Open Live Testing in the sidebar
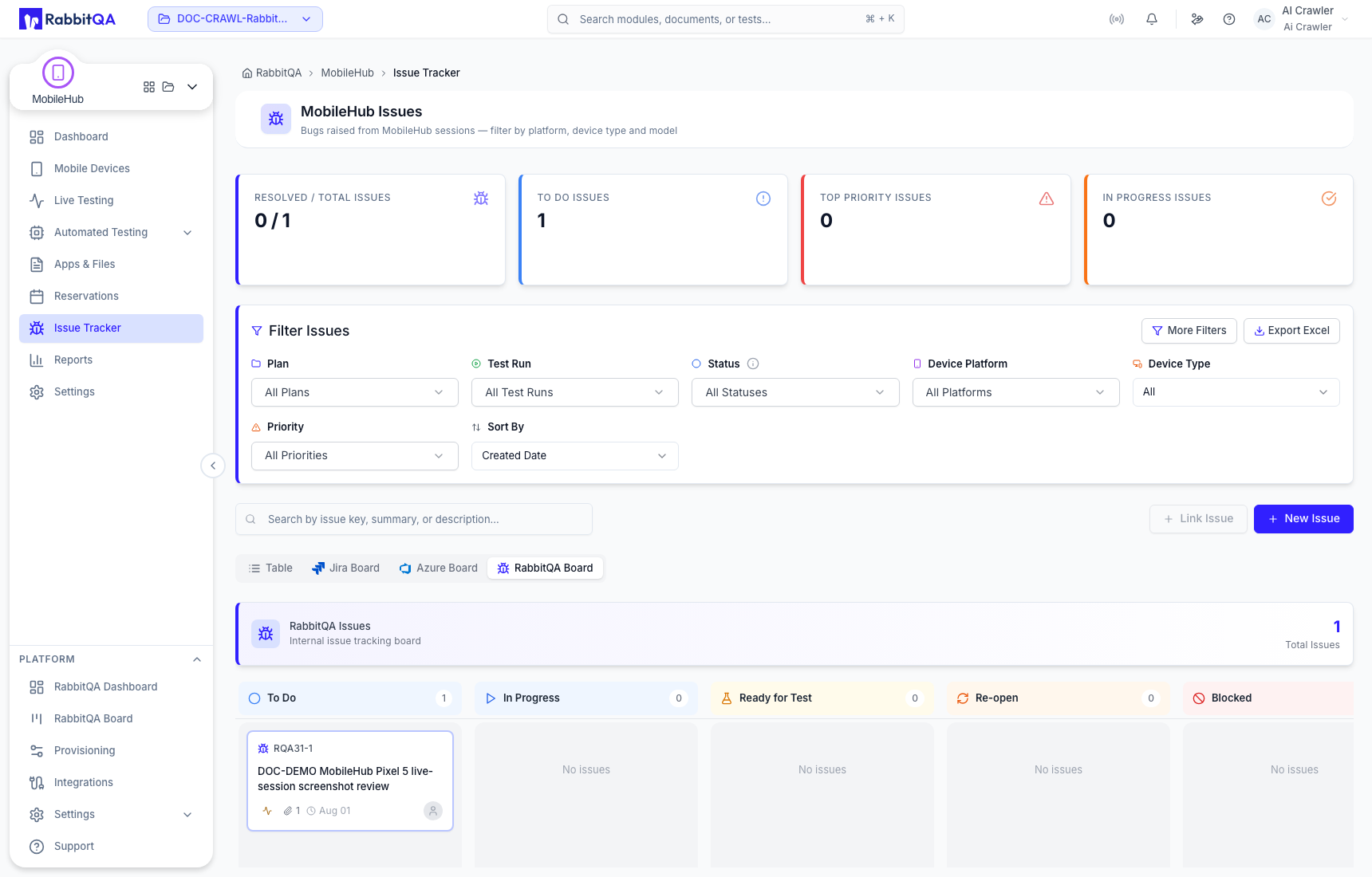 coord(111,201)
